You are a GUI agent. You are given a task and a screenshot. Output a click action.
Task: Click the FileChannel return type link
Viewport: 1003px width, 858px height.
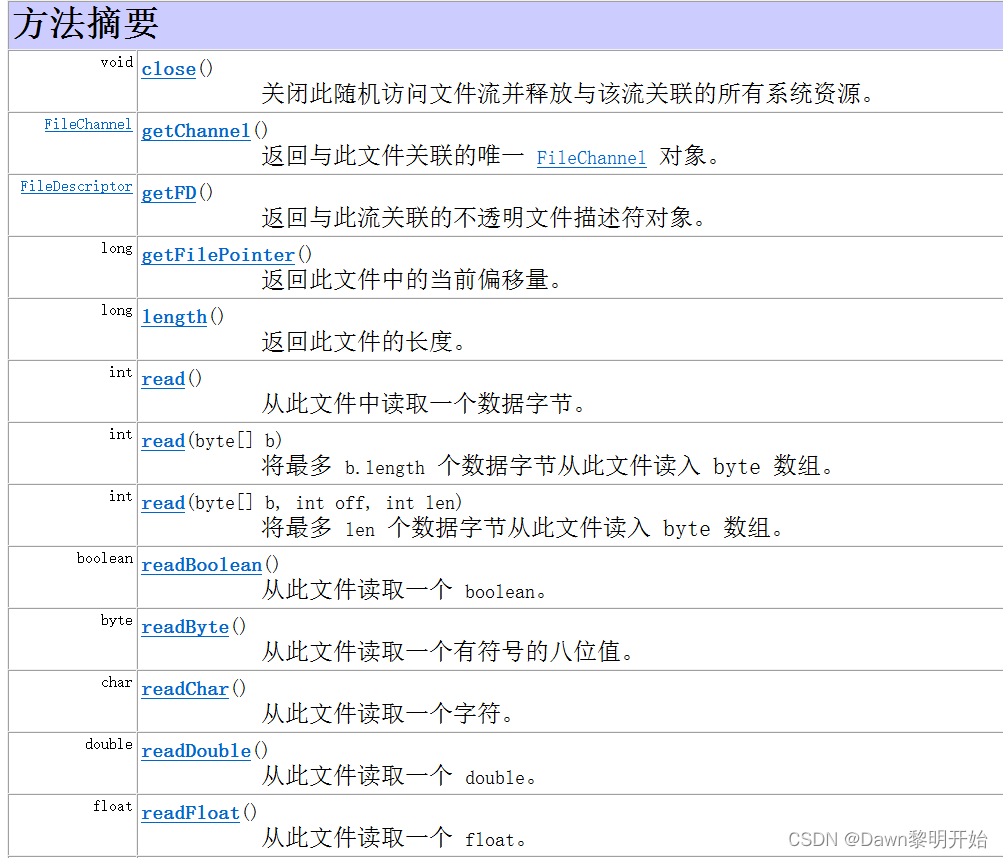click(88, 124)
